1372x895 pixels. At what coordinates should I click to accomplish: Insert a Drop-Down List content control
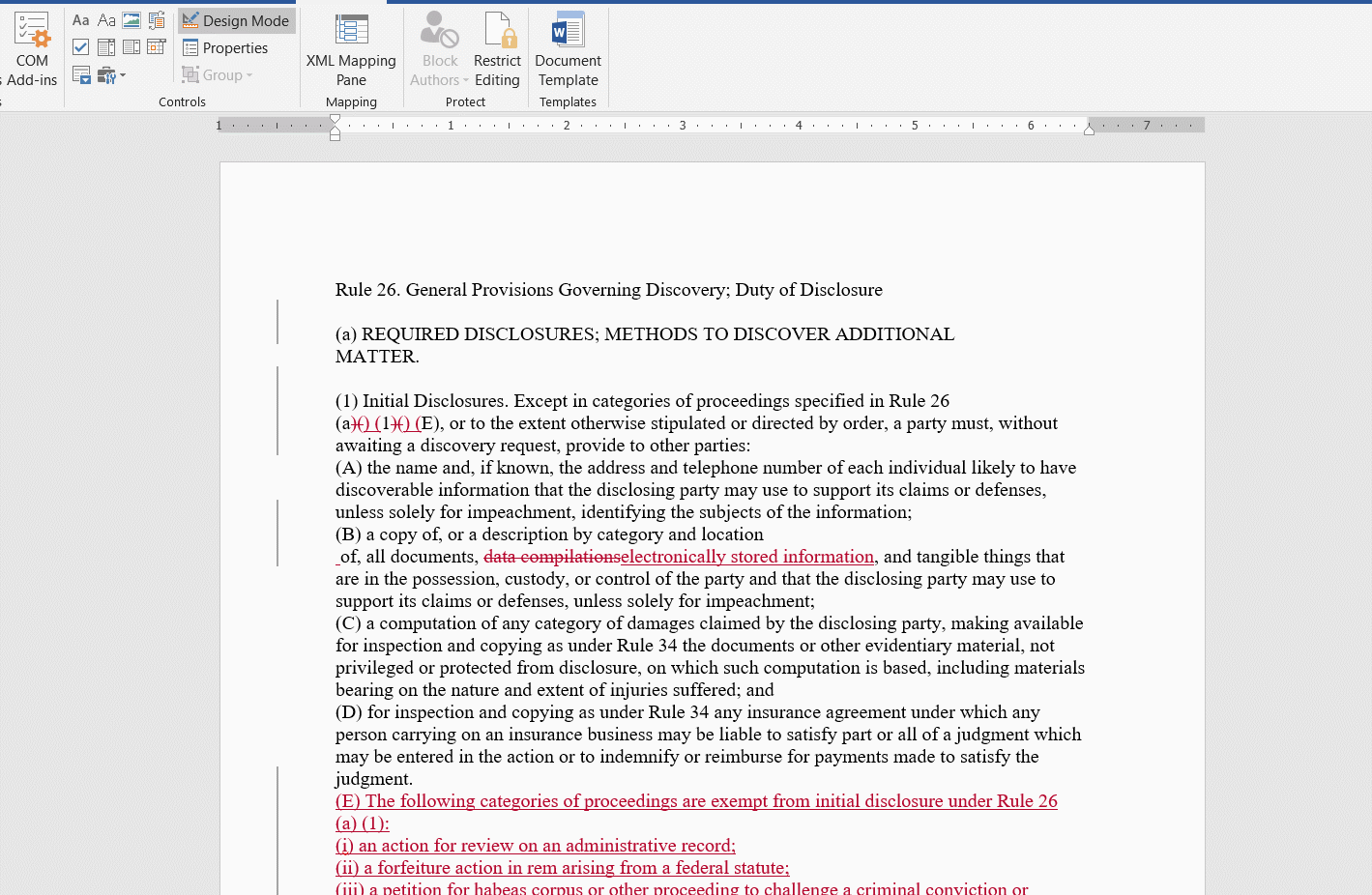[x=131, y=46]
